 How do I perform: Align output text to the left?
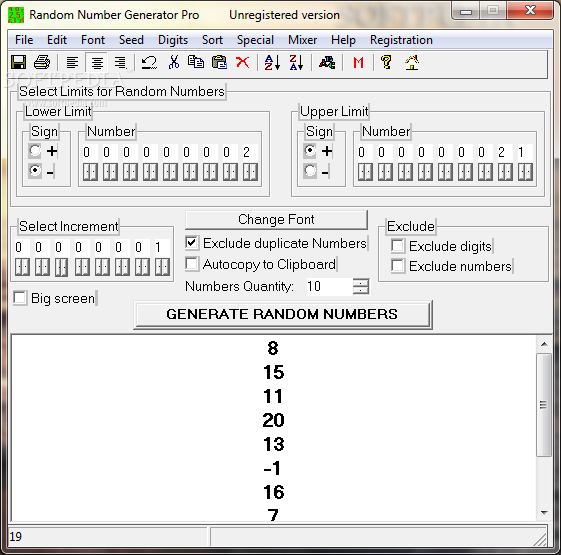coord(73,63)
